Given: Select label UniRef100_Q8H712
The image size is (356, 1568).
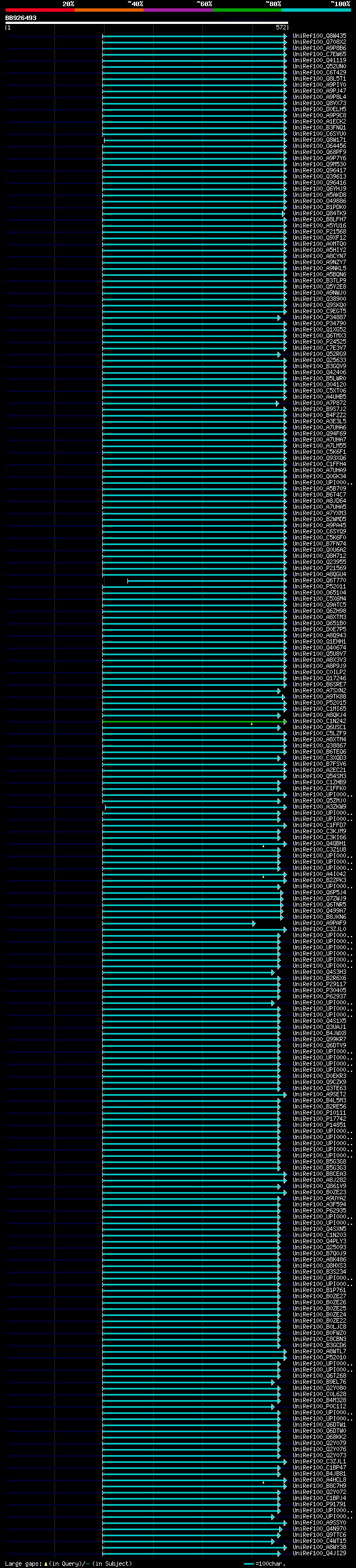Looking at the screenshot, I should (319, 556).
